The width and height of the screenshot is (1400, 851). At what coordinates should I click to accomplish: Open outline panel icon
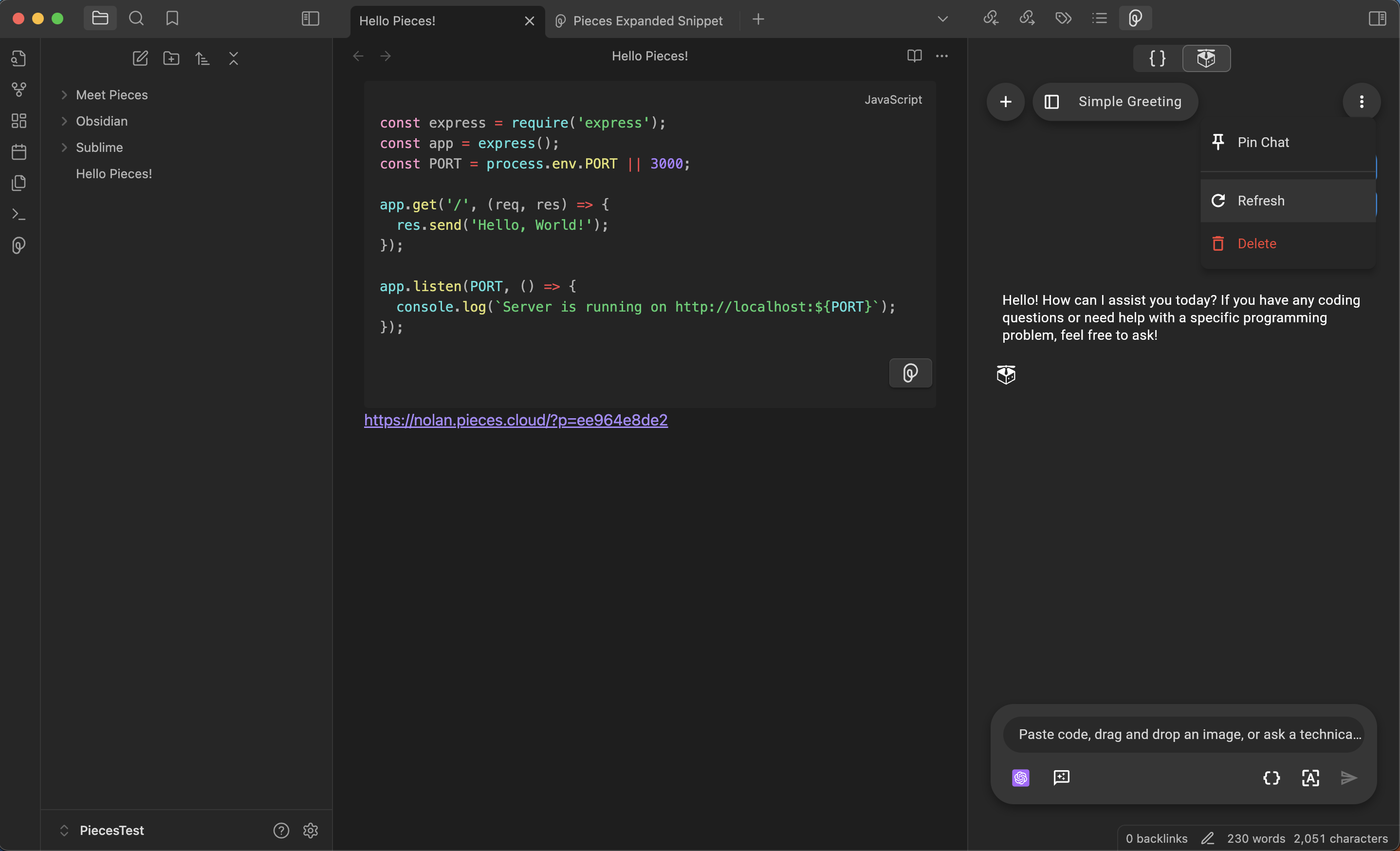[1100, 18]
